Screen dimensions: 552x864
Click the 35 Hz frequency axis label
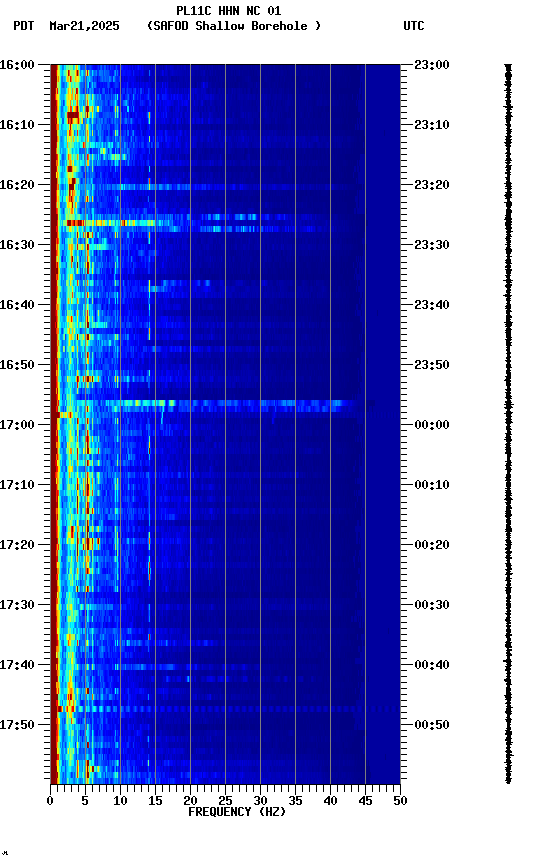(295, 801)
